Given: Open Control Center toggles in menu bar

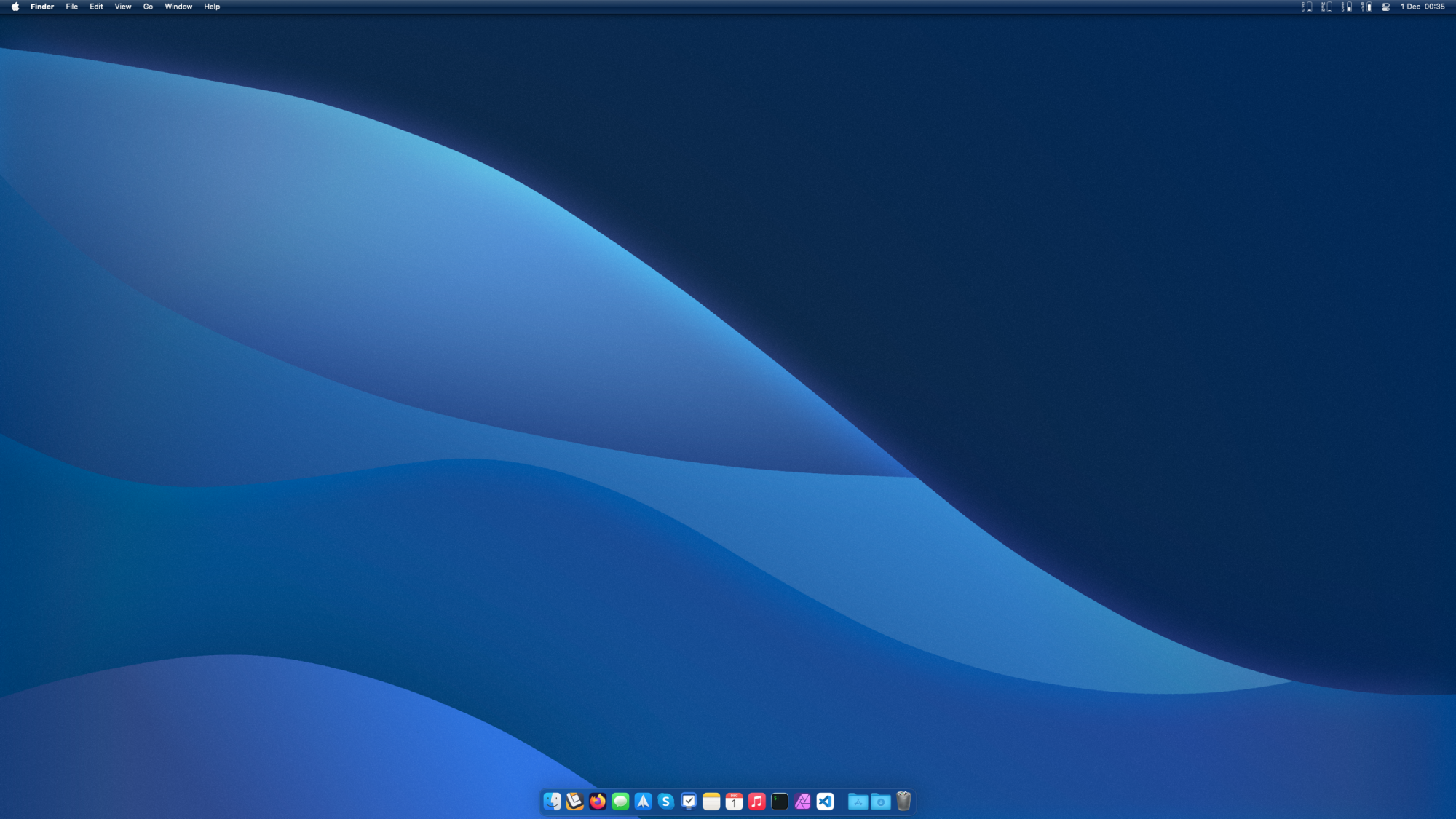Looking at the screenshot, I should (x=1385, y=7).
